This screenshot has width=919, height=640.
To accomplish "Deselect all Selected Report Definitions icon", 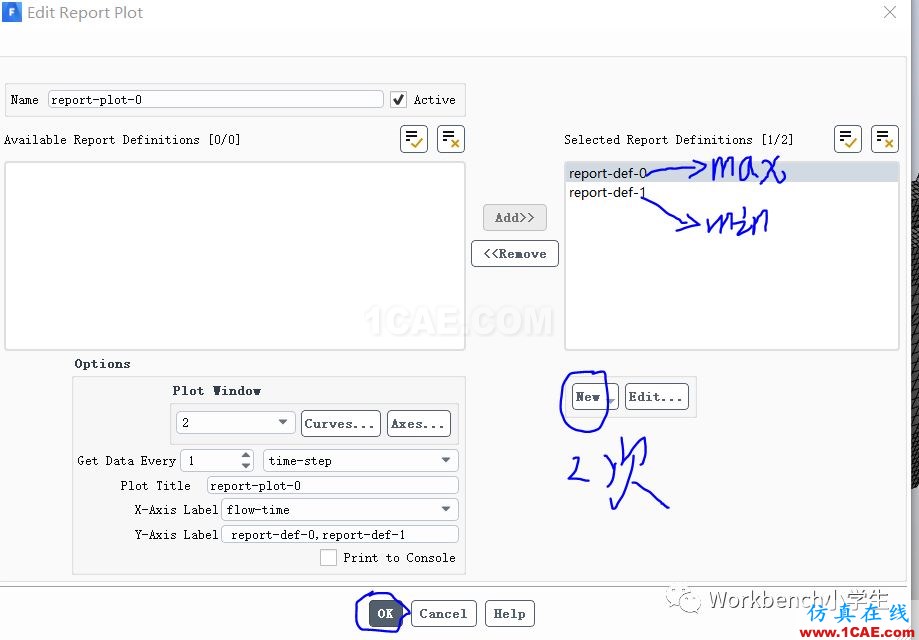I will (884, 139).
